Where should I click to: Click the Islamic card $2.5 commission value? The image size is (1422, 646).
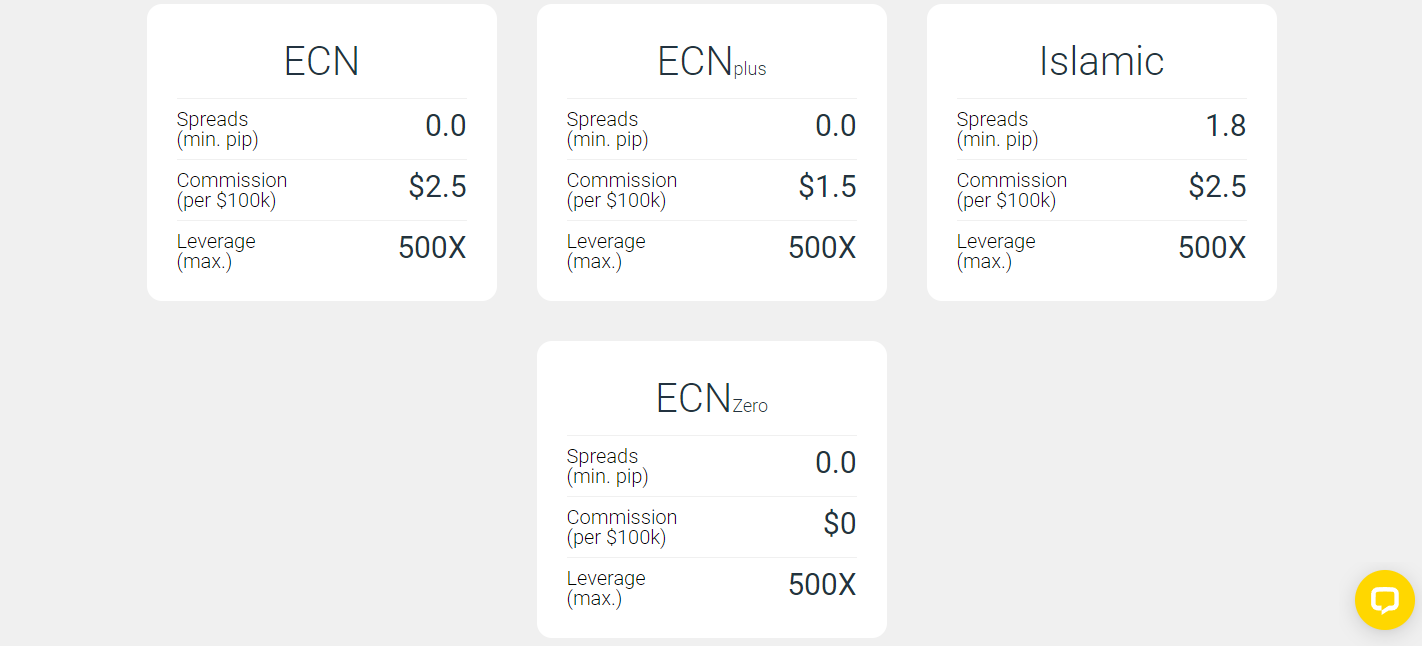click(x=1217, y=187)
